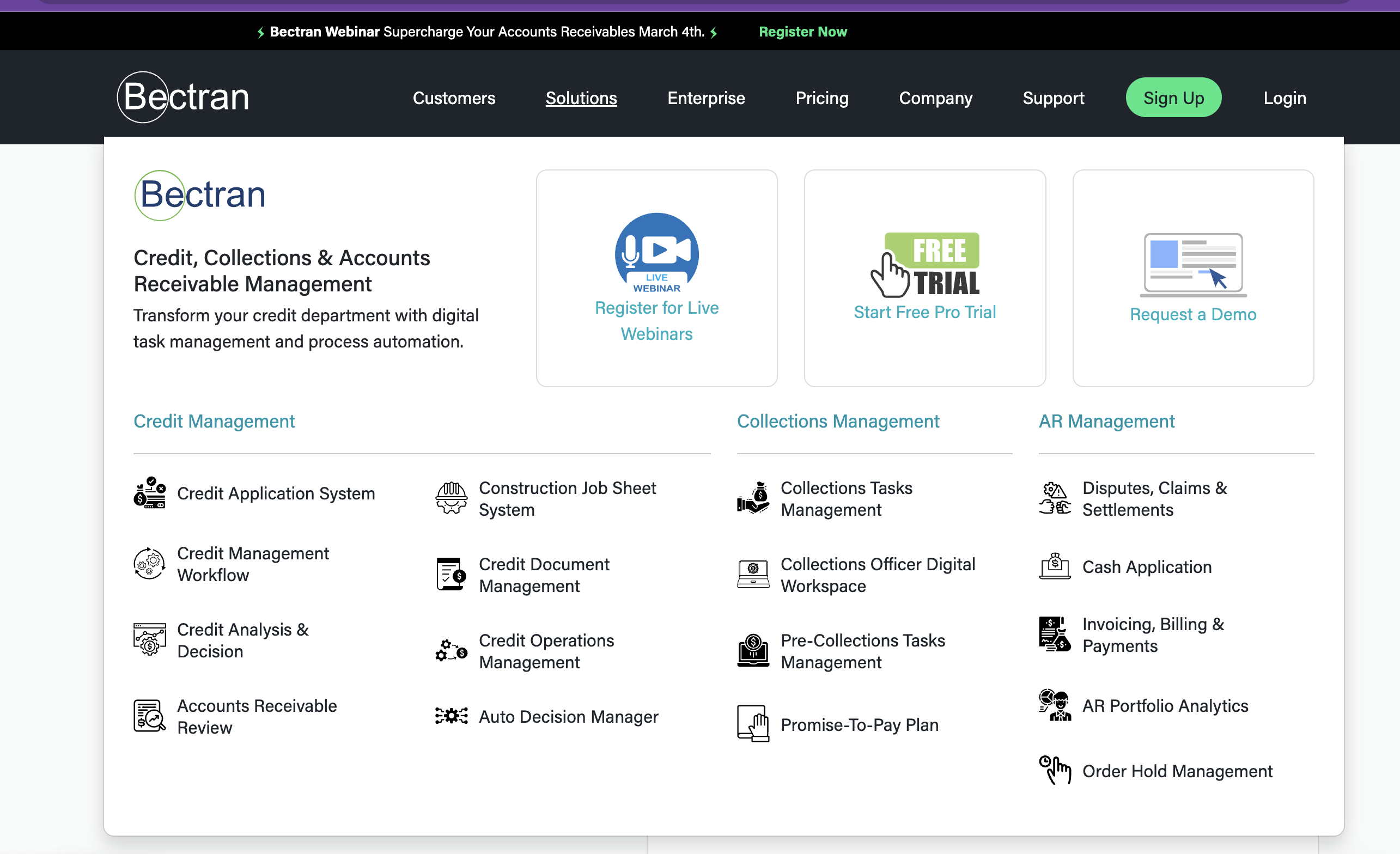Click the Credit Document Management icon
This screenshot has width=1400, height=854.
(451, 575)
